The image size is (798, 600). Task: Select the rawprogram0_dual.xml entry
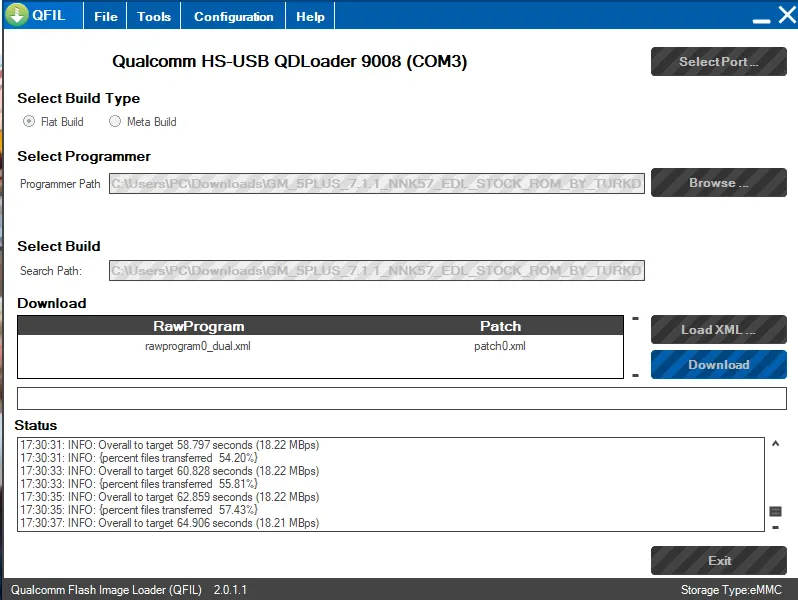coord(198,346)
